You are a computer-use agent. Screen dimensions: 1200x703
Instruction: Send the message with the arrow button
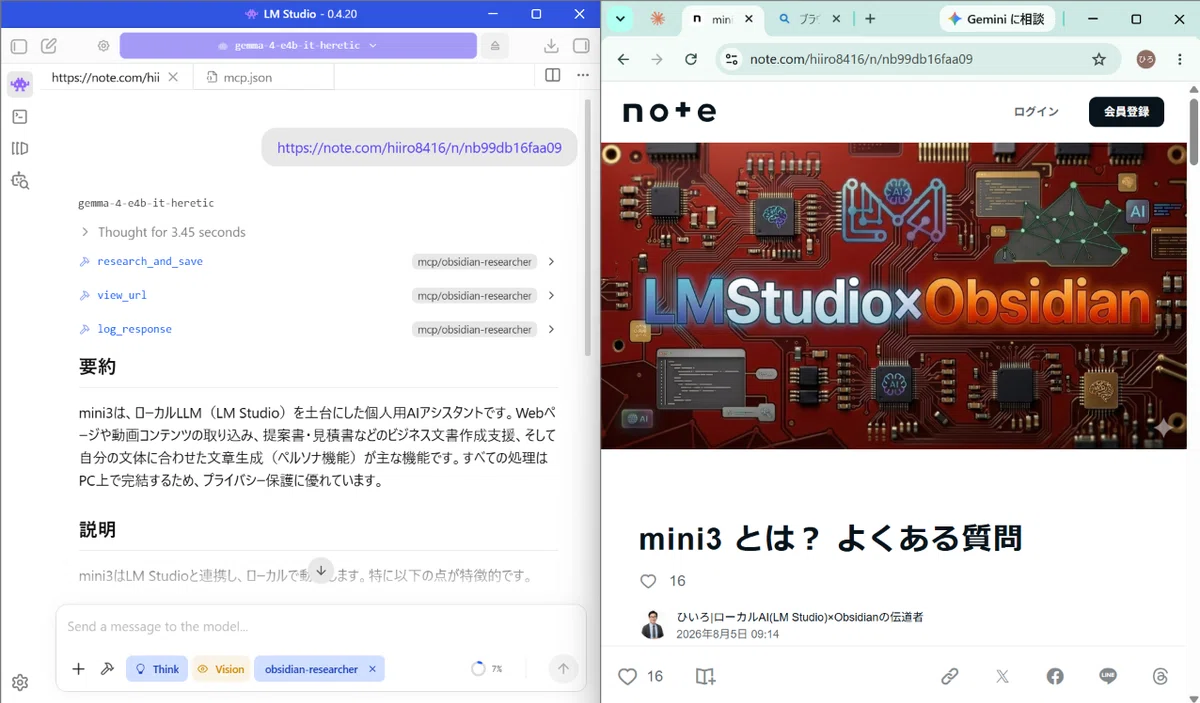pos(563,669)
